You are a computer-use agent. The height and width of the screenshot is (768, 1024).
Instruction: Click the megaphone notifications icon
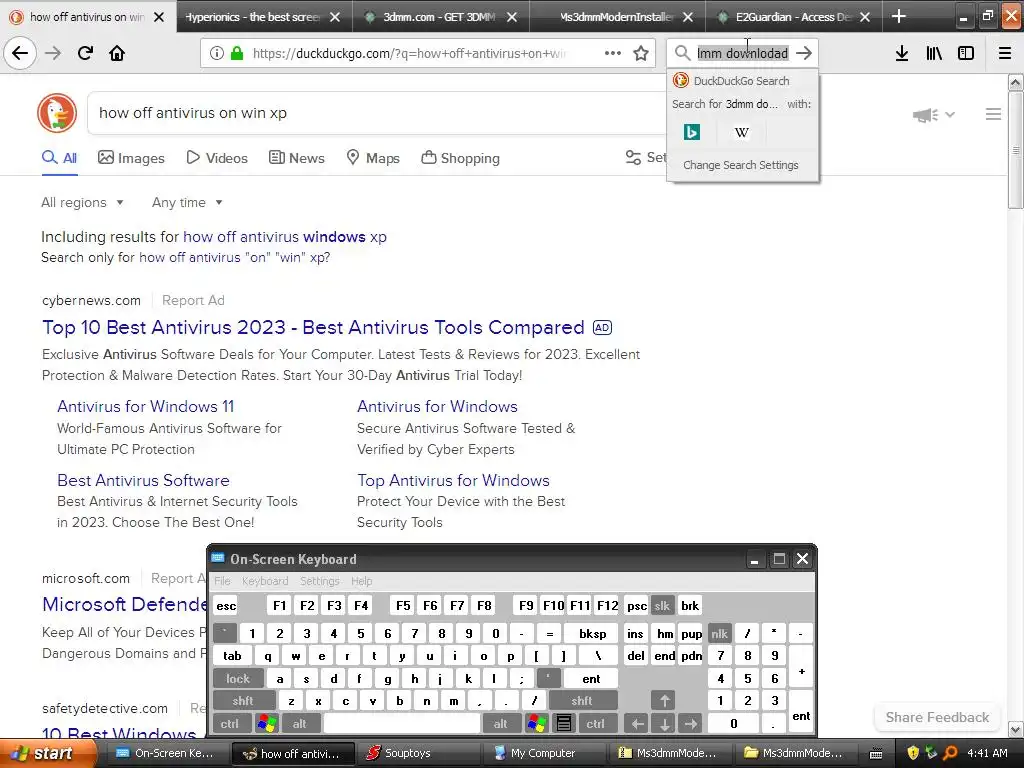(925, 115)
